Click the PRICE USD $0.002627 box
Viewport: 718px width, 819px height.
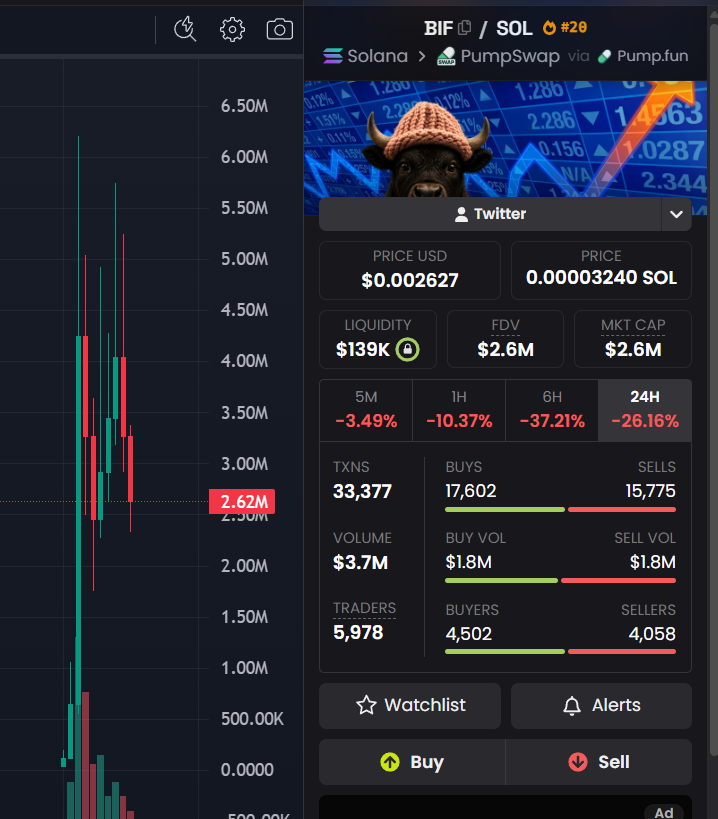click(410, 271)
